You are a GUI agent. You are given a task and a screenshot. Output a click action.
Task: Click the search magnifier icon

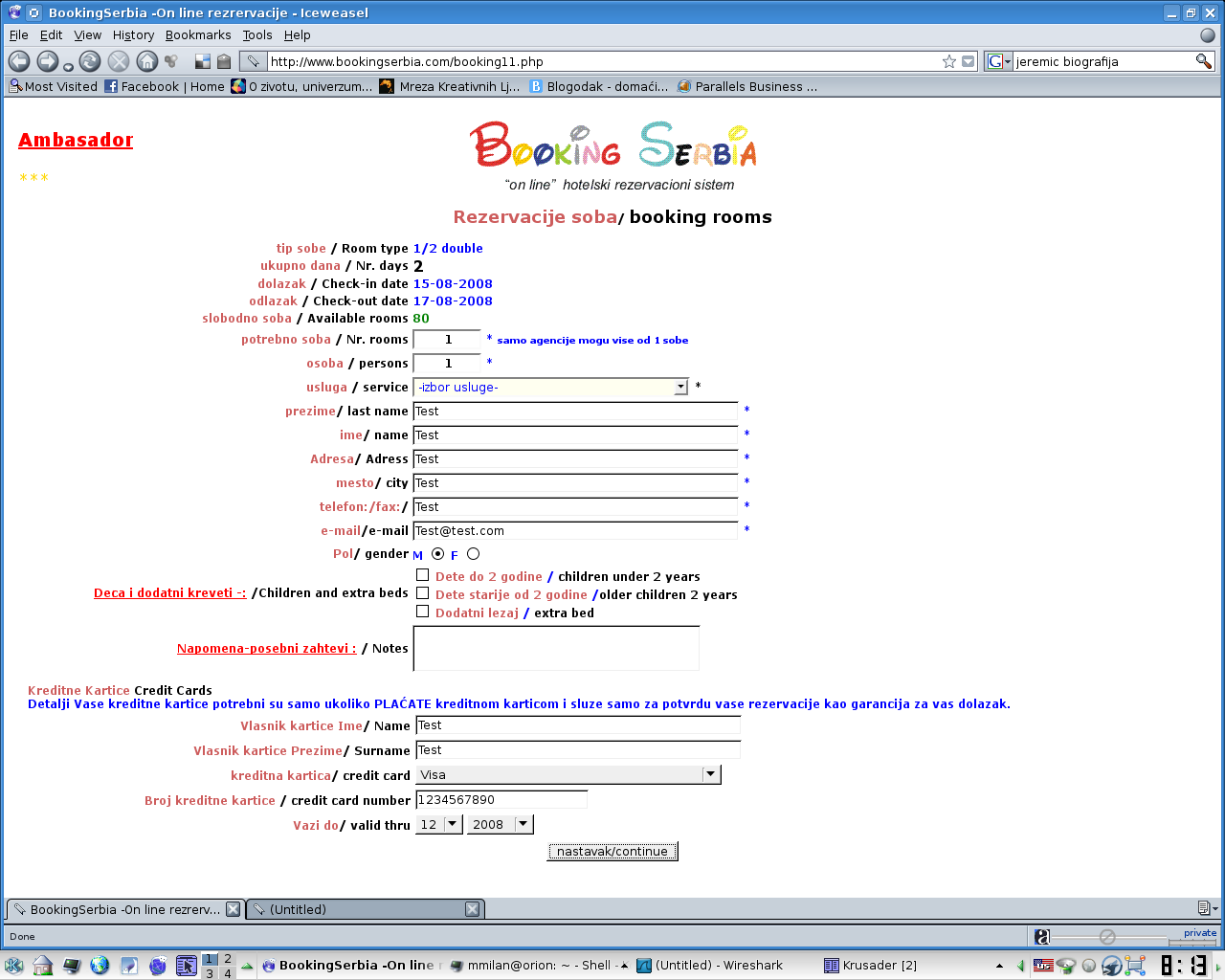(x=1203, y=61)
